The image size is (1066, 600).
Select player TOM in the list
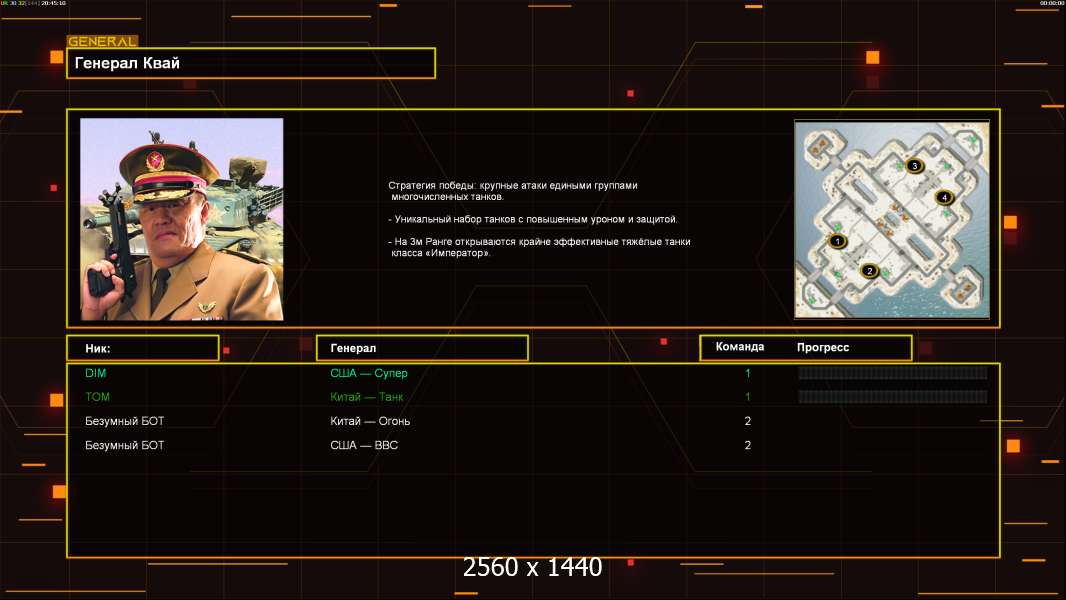click(97, 397)
